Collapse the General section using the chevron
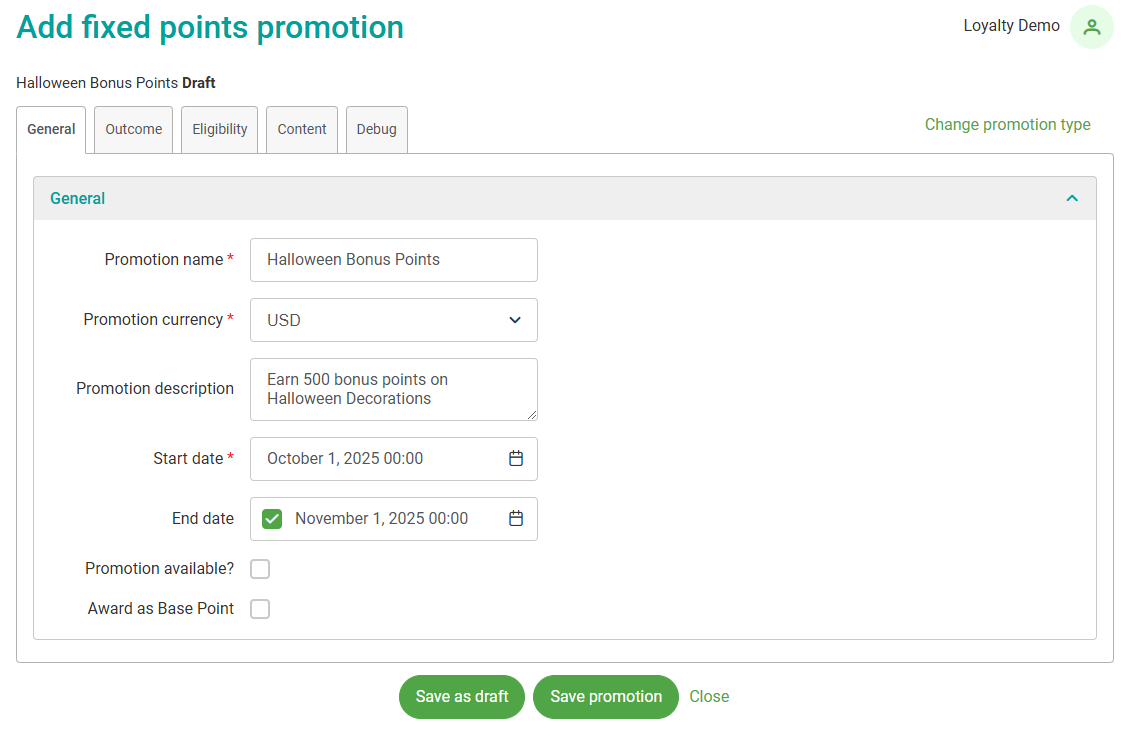Image resolution: width=1124 pixels, height=731 pixels. [x=1072, y=198]
